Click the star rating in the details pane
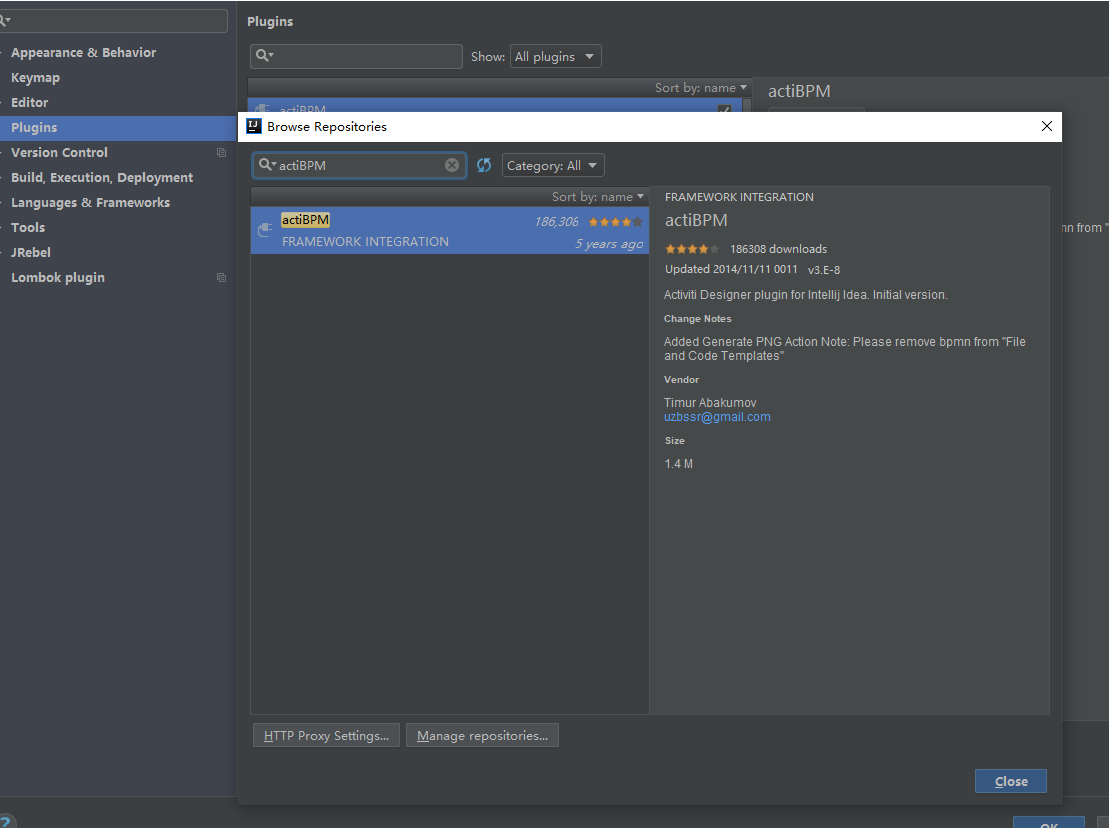1109x828 pixels. [692, 249]
